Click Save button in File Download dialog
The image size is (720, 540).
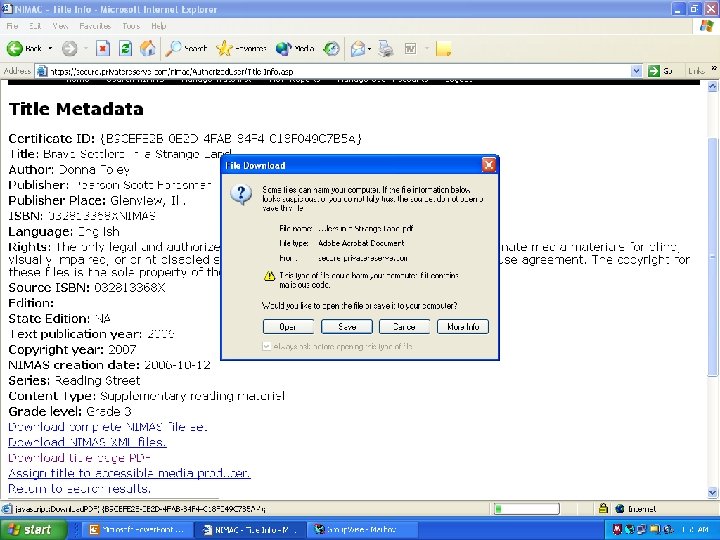click(347, 326)
